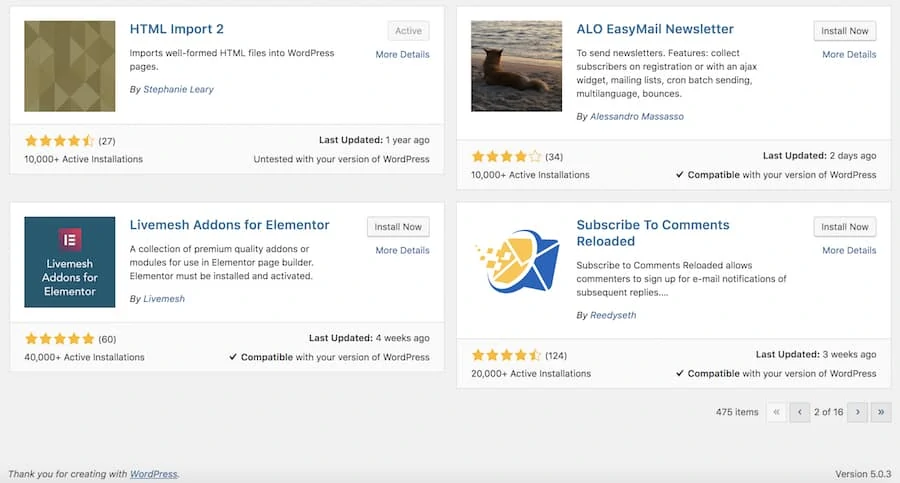
Task: Open the Stephanie Leary author link
Action: click(x=178, y=89)
